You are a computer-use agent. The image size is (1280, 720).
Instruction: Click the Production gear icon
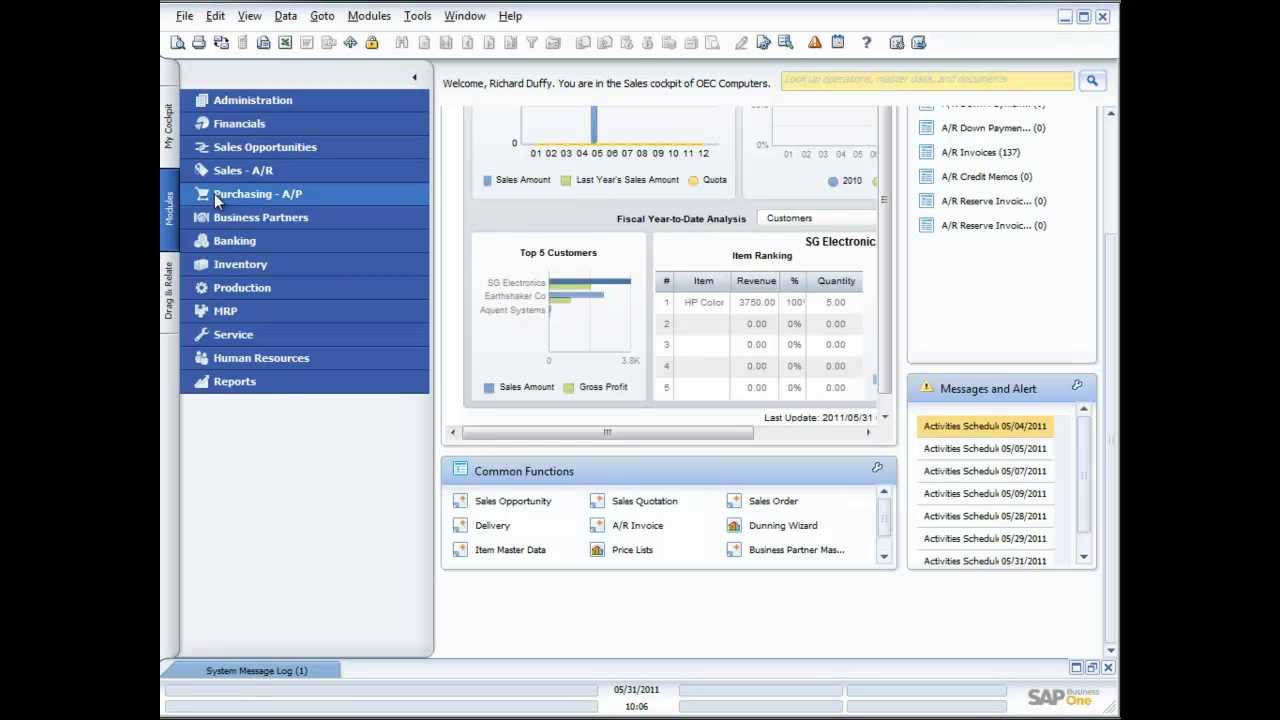click(201, 288)
